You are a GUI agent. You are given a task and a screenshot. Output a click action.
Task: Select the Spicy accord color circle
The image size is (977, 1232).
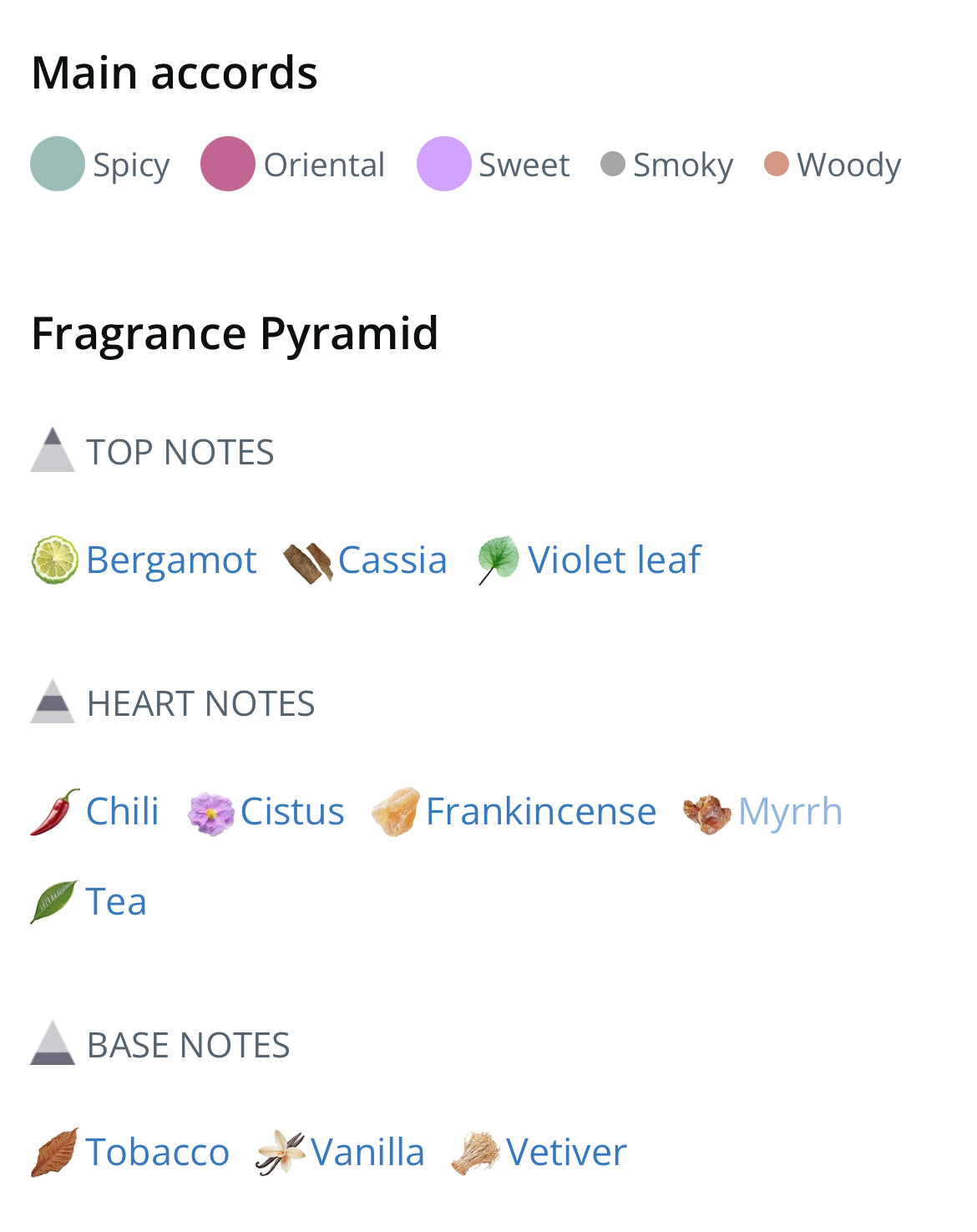point(58,164)
